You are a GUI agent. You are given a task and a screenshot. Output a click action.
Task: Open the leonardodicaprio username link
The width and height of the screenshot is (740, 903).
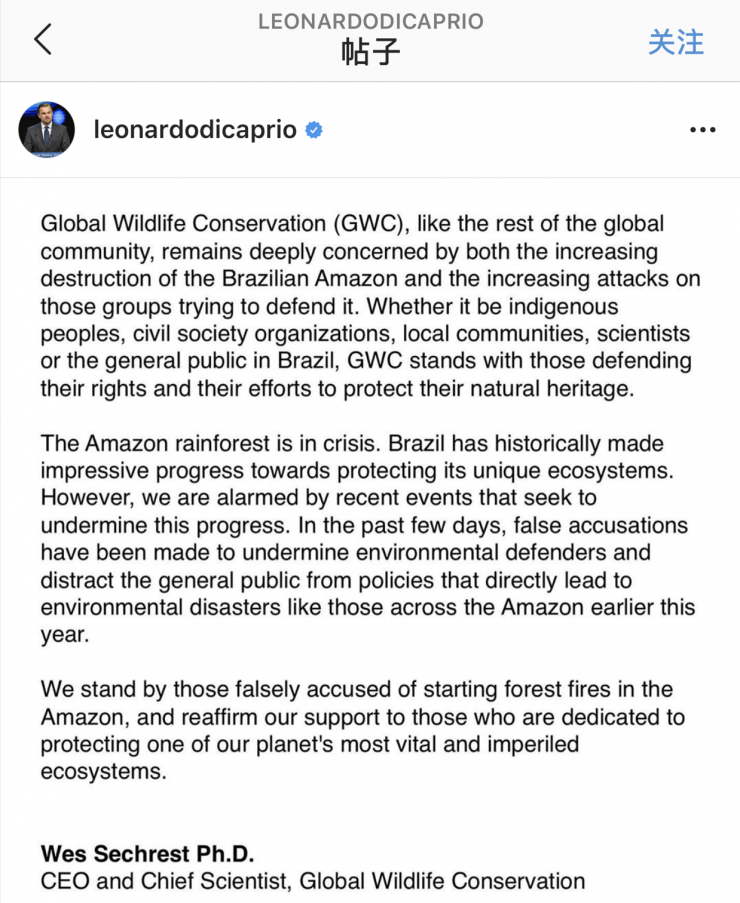point(195,130)
